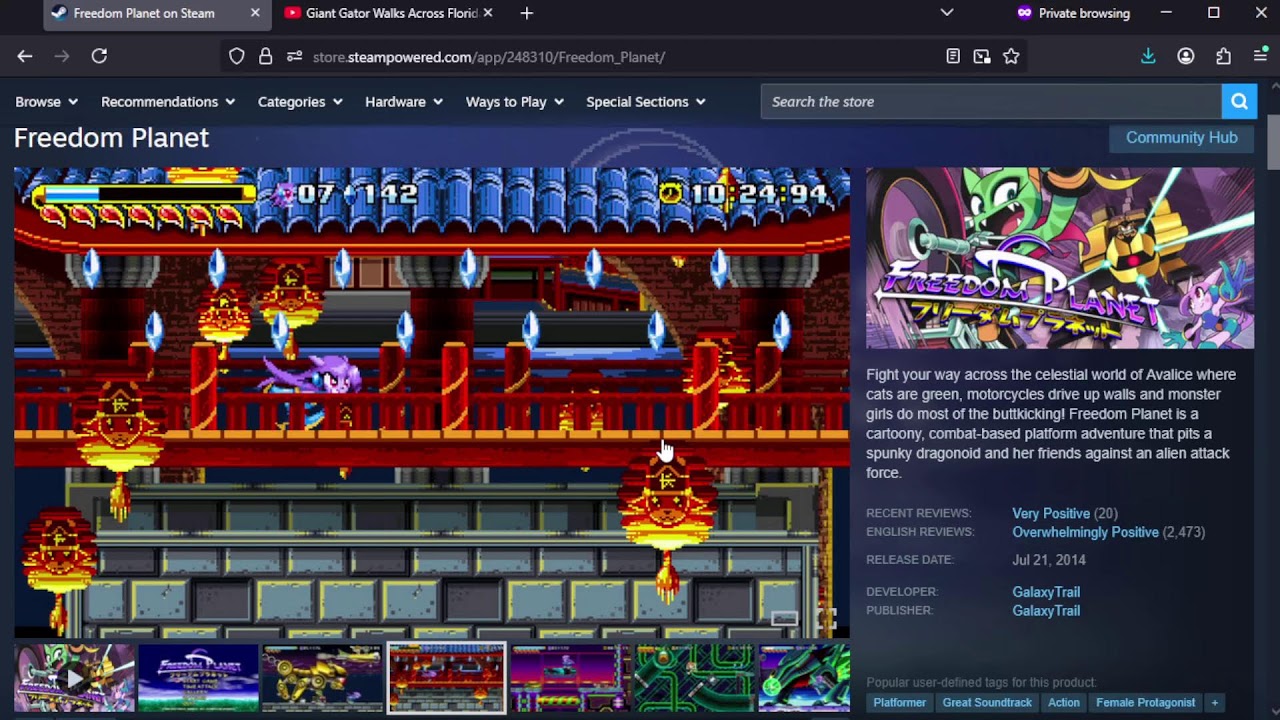Open the shield tracking protection icon
The height and width of the screenshot is (720, 1280).
coord(237,57)
